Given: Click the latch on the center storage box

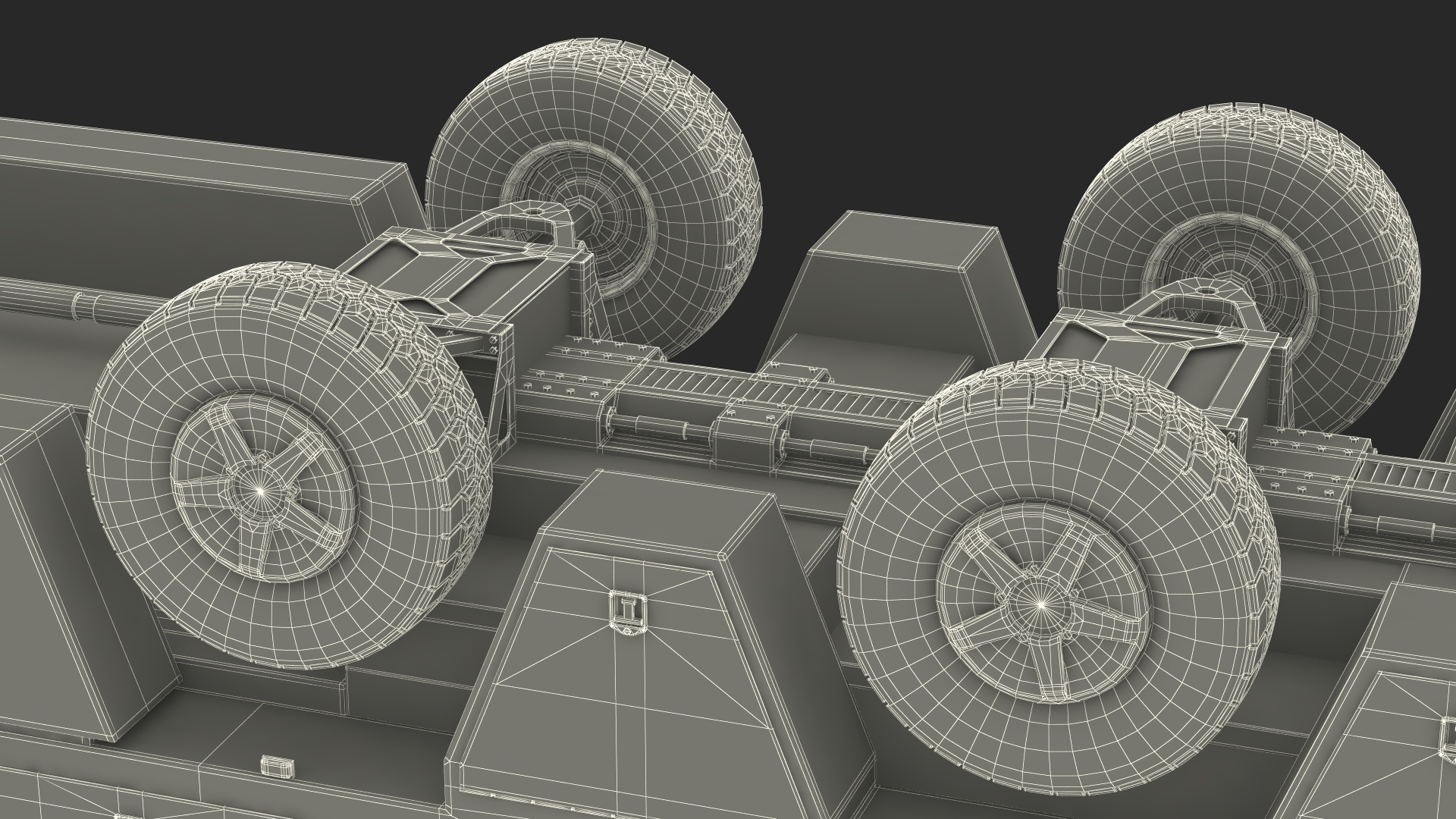Looking at the screenshot, I should [x=628, y=611].
